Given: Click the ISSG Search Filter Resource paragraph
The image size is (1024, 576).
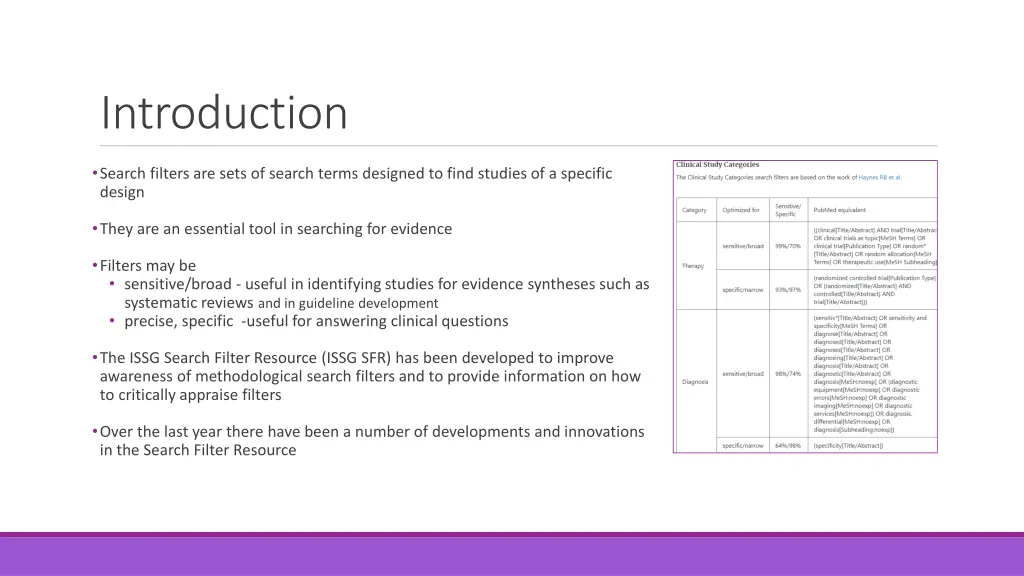Looking at the screenshot, I should (370, 376).
